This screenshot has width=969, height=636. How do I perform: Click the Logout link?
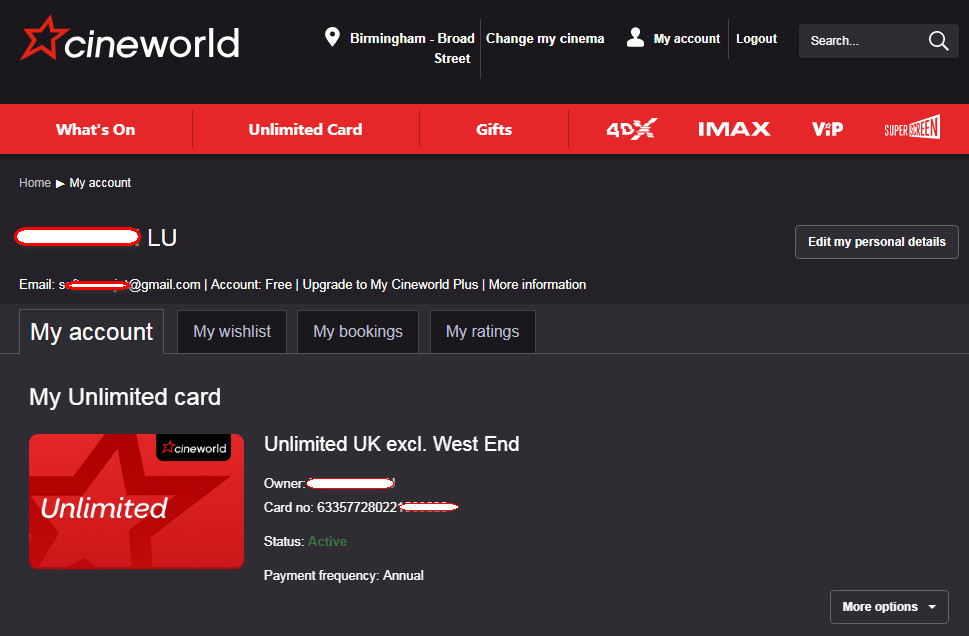[x=756, y=37]
